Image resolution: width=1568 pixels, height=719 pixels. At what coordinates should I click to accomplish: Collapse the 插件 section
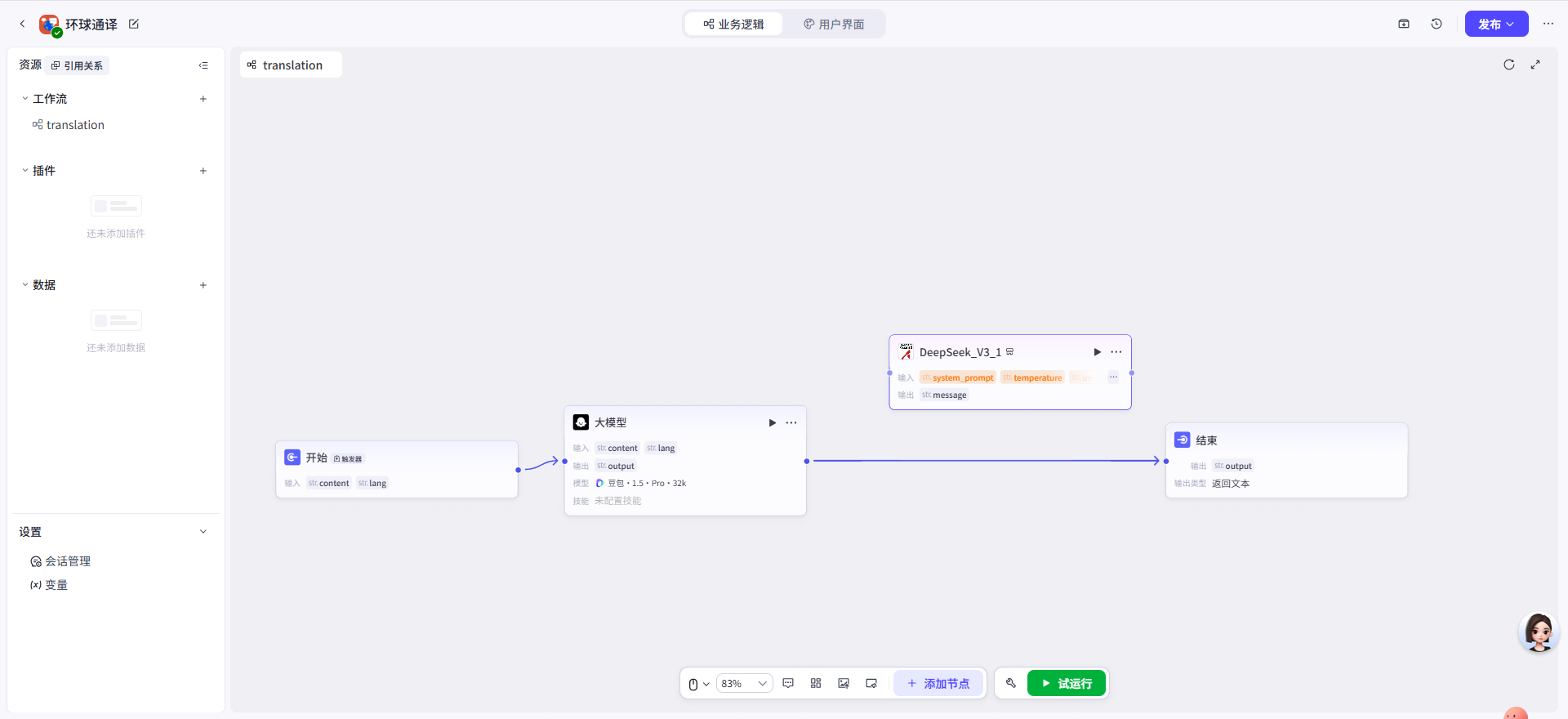pyautogui.click(x=25, y=171)
